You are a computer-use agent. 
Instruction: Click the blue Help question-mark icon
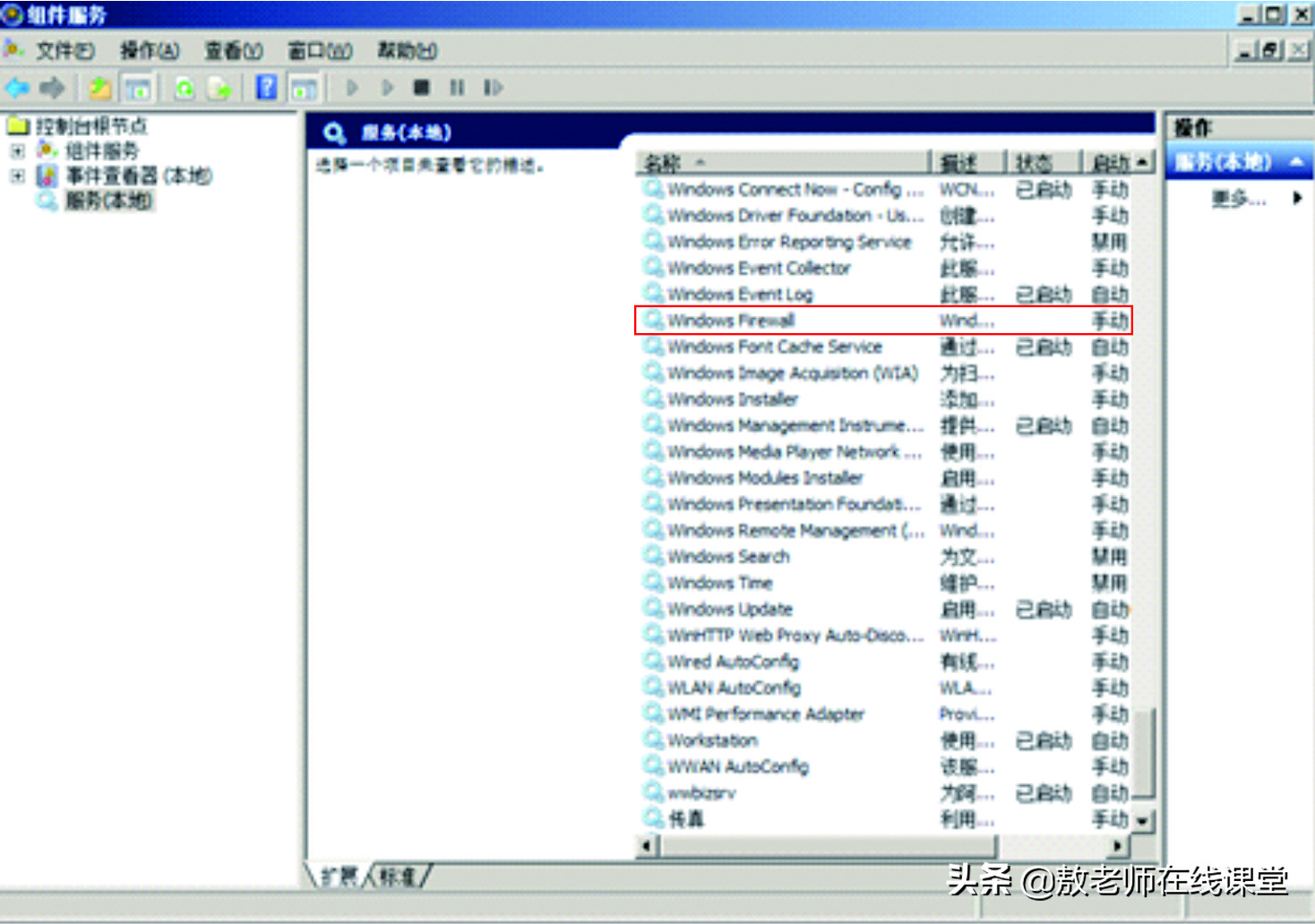click(x=267, y=88)
